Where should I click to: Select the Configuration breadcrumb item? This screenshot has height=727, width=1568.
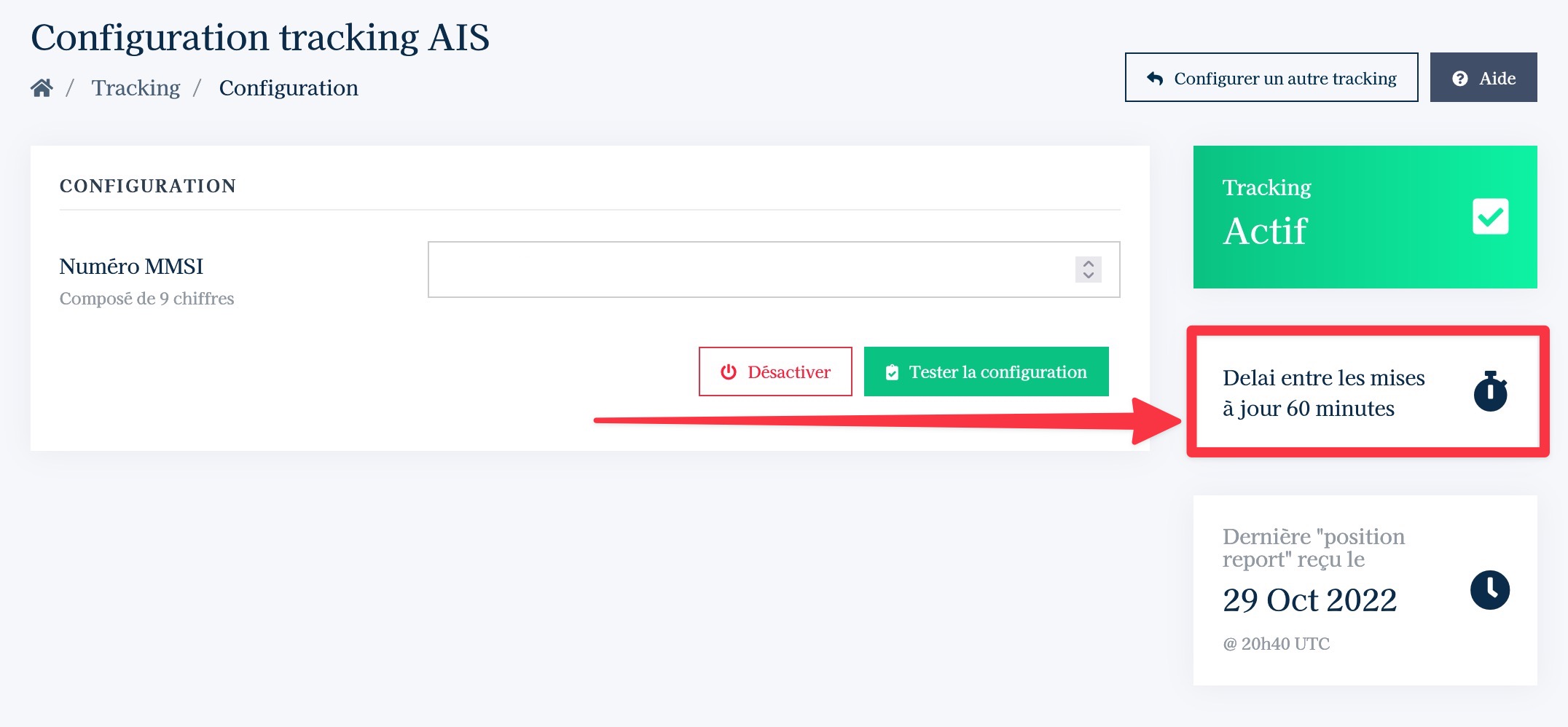pyautogui.click(x=289, y=88)
